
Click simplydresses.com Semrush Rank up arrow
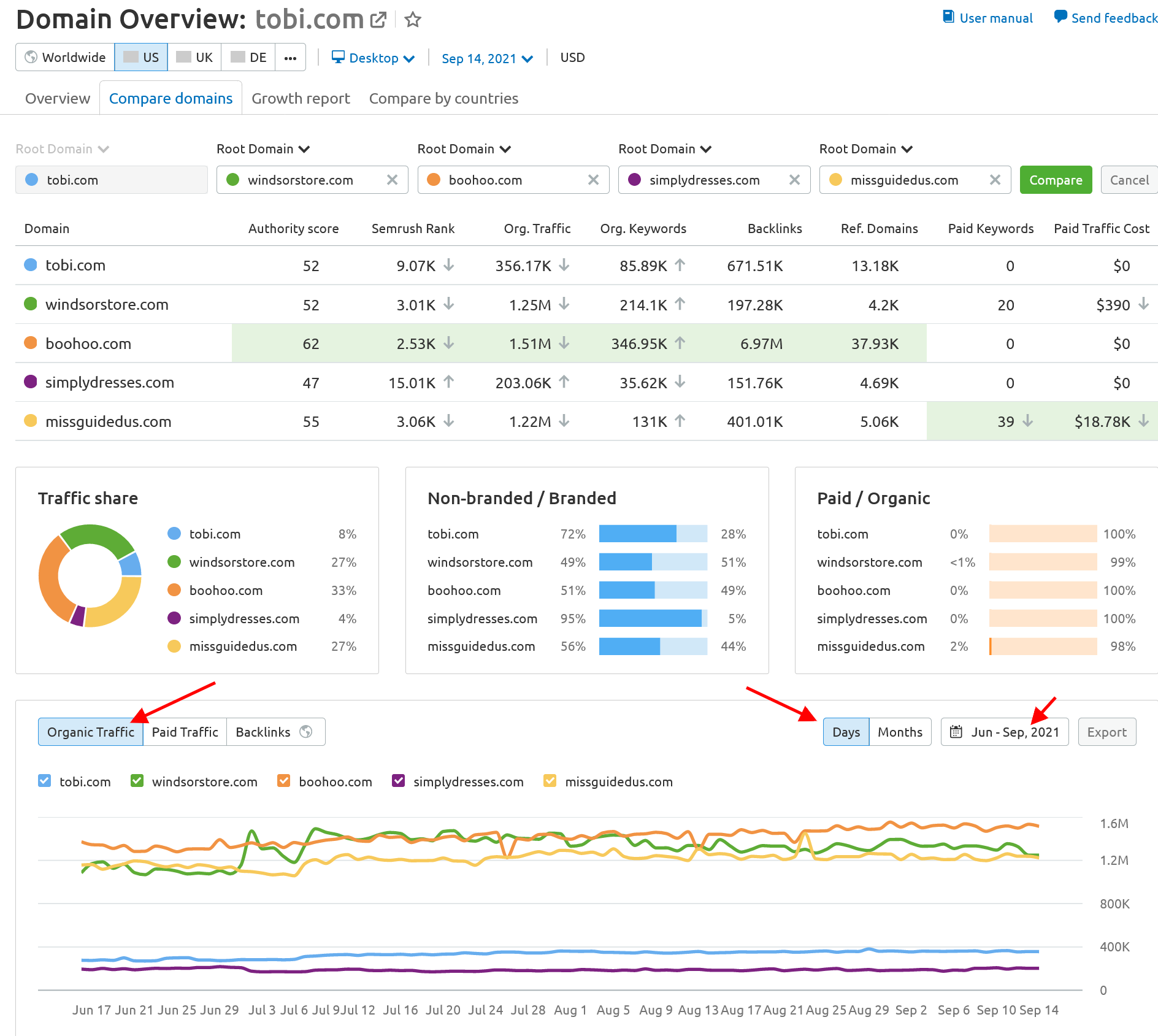click(449, 382)
